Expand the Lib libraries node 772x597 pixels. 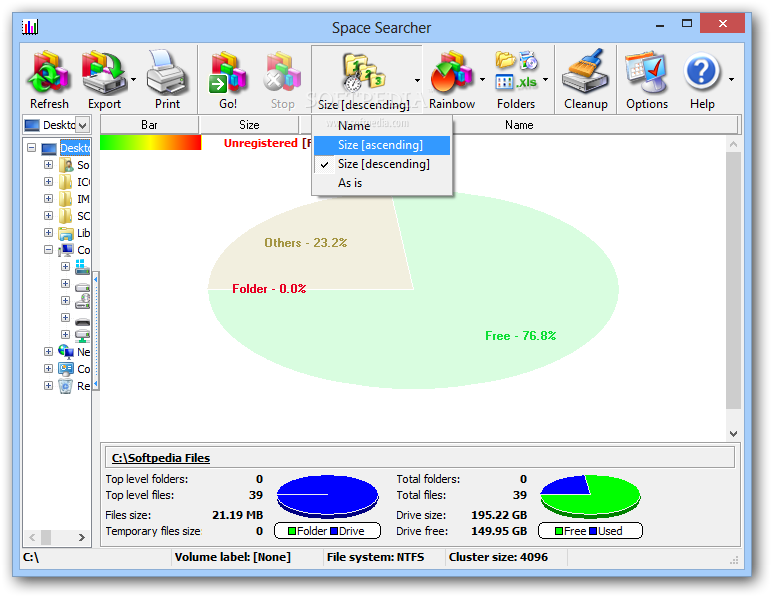pyautogui.click(x=48, y=232)
